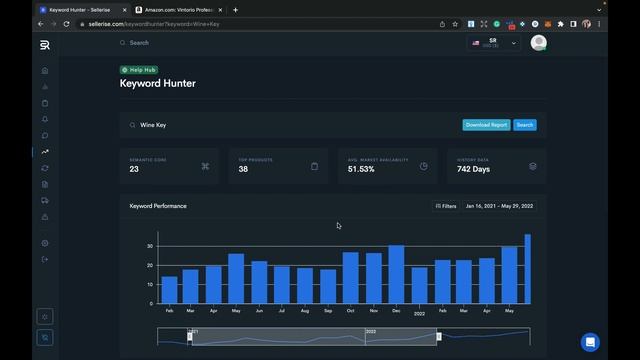Viewport: 640px width, 360px height.
Task: Open the delivery truck icon in the sidebar
Action: tap(45, 200)
